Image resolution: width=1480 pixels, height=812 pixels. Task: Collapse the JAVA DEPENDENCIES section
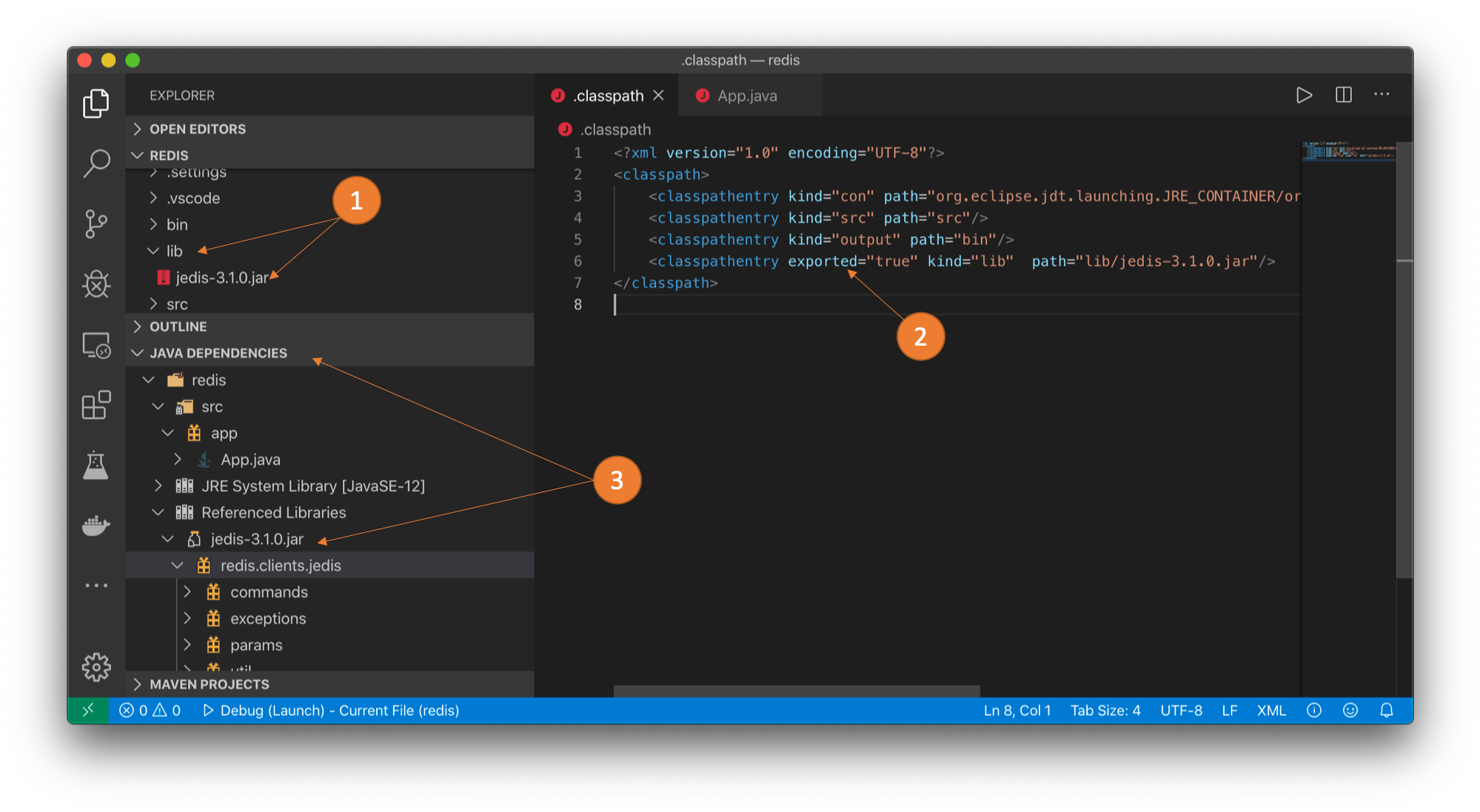pos(218,353)
